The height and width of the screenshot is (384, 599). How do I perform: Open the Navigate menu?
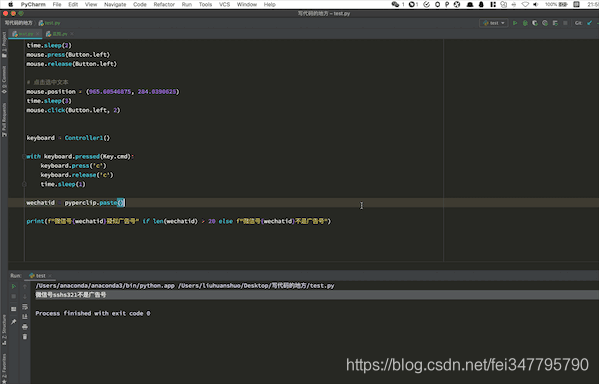[115, 5]
